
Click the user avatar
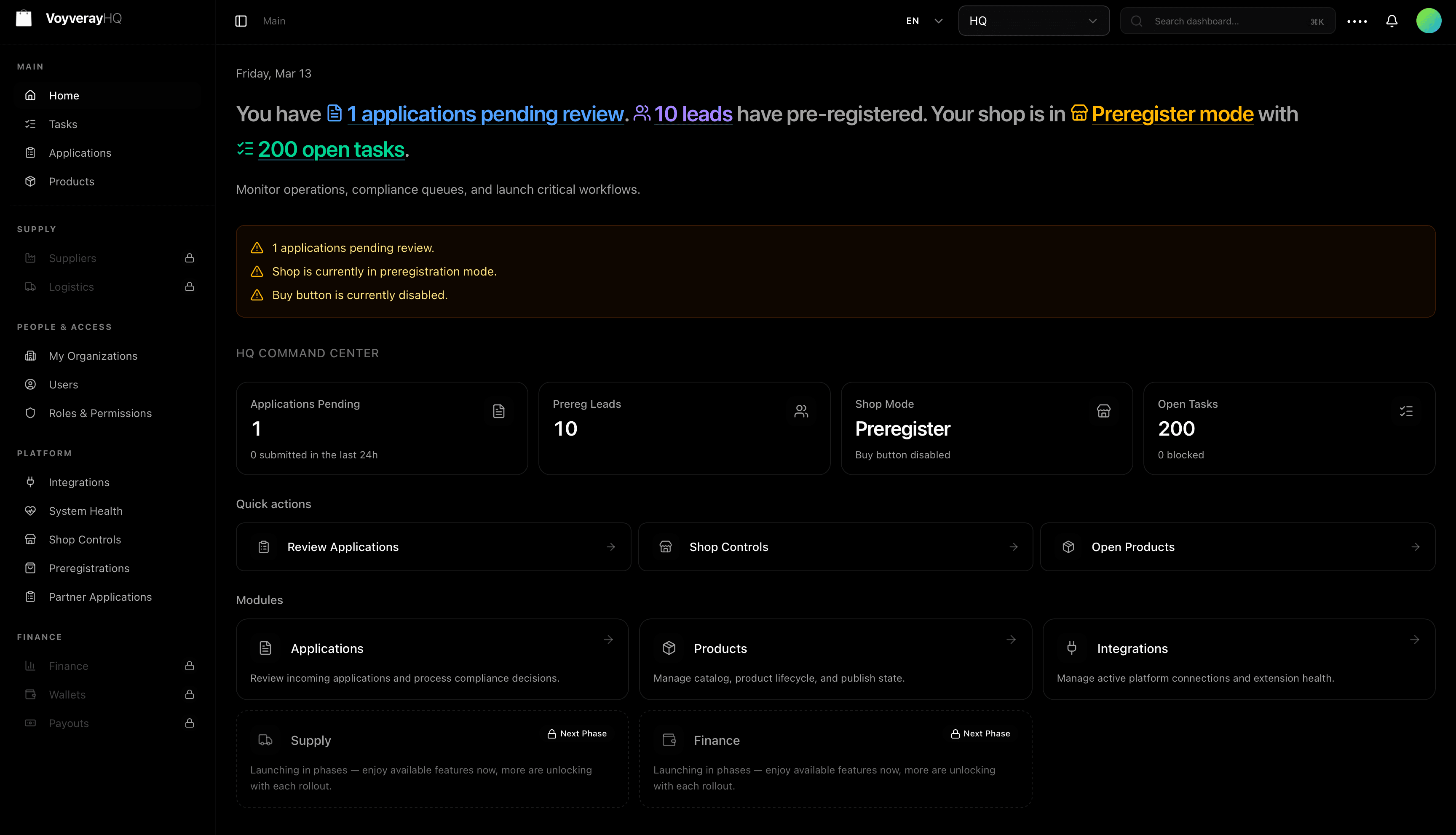click(x=1429, y=20)
